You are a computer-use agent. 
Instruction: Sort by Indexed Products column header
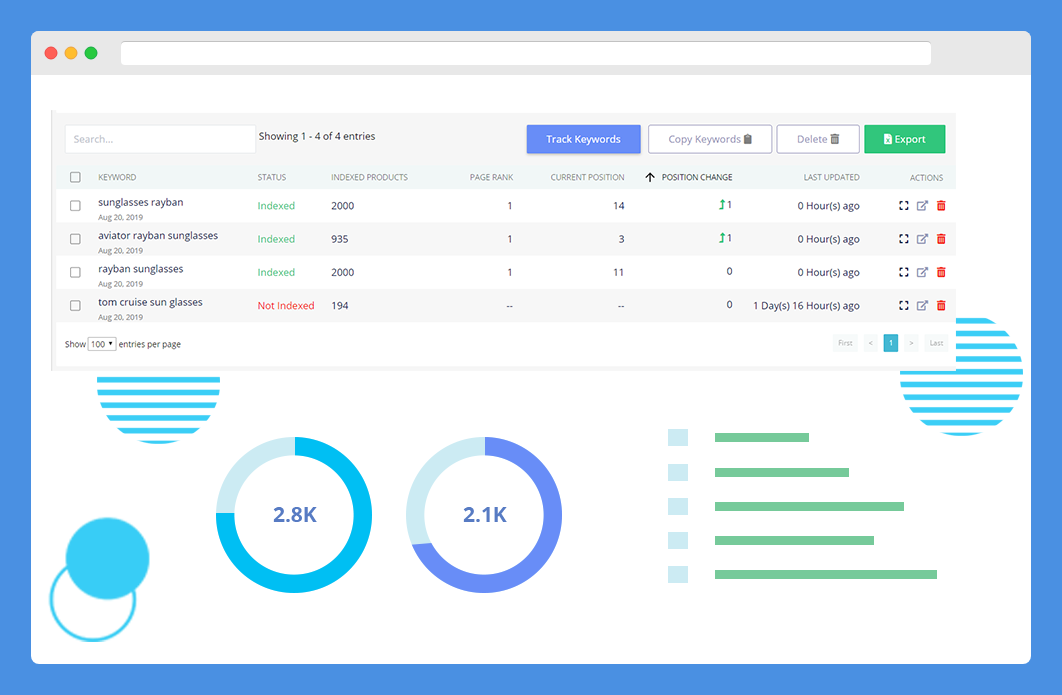click(369, 177)
